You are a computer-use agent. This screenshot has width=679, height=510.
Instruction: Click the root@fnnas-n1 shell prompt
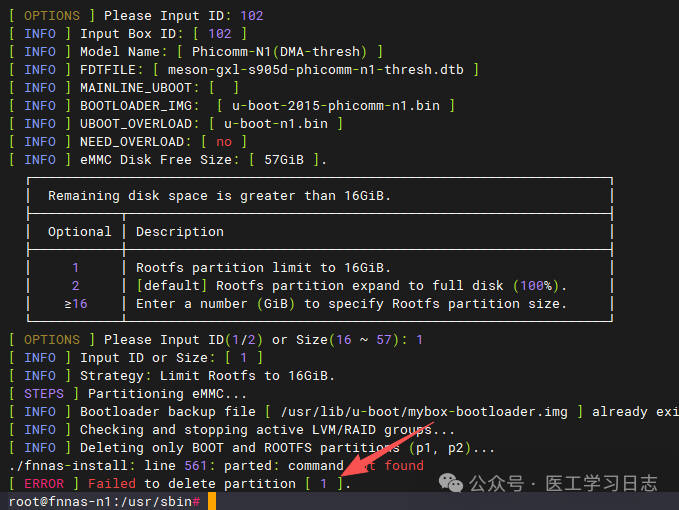100,502
